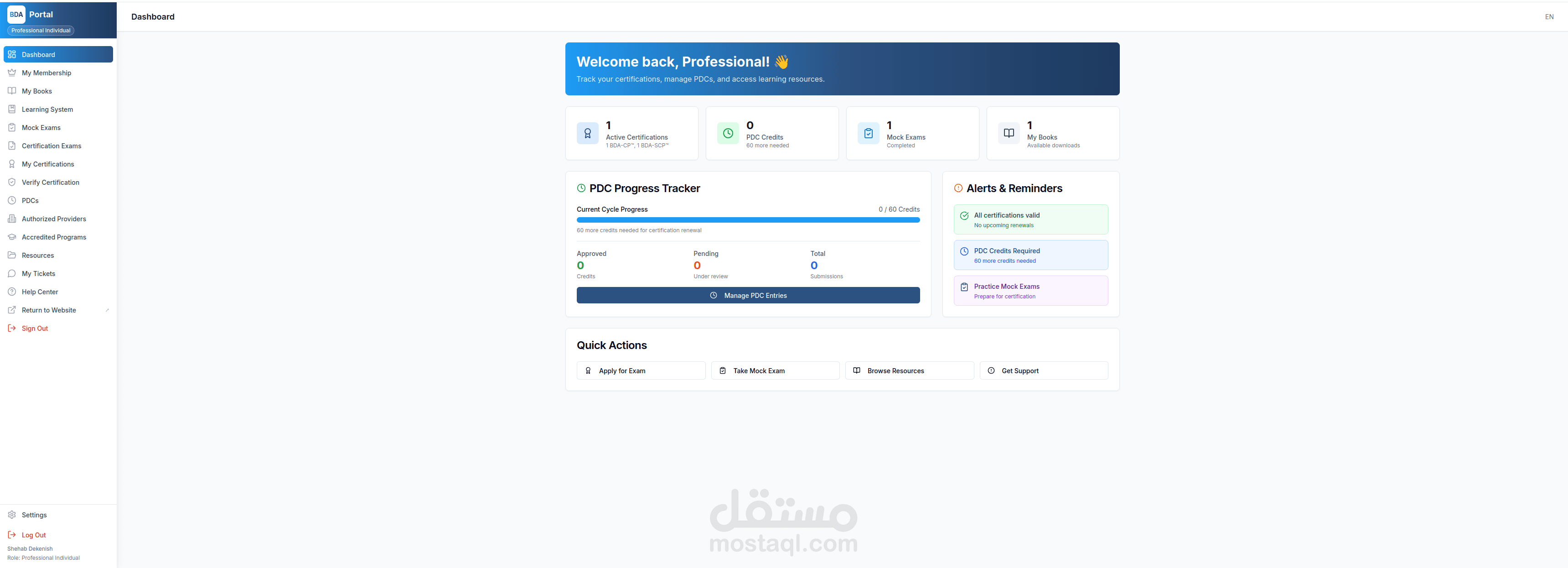The height and width of the screenshot is (568, 1568).
Task: Click the Alerts & Reminders warning icon
Action: 958,188
